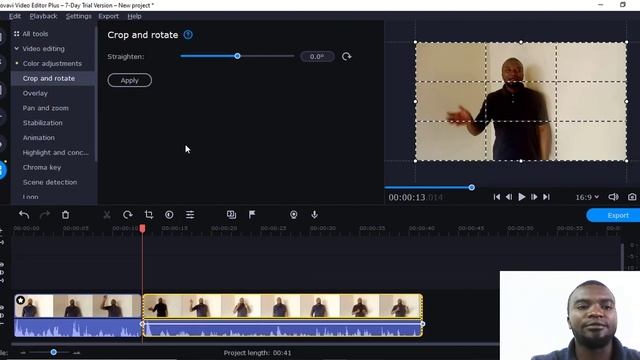Click the Undo arrow icon

click(x=24, y=215)
